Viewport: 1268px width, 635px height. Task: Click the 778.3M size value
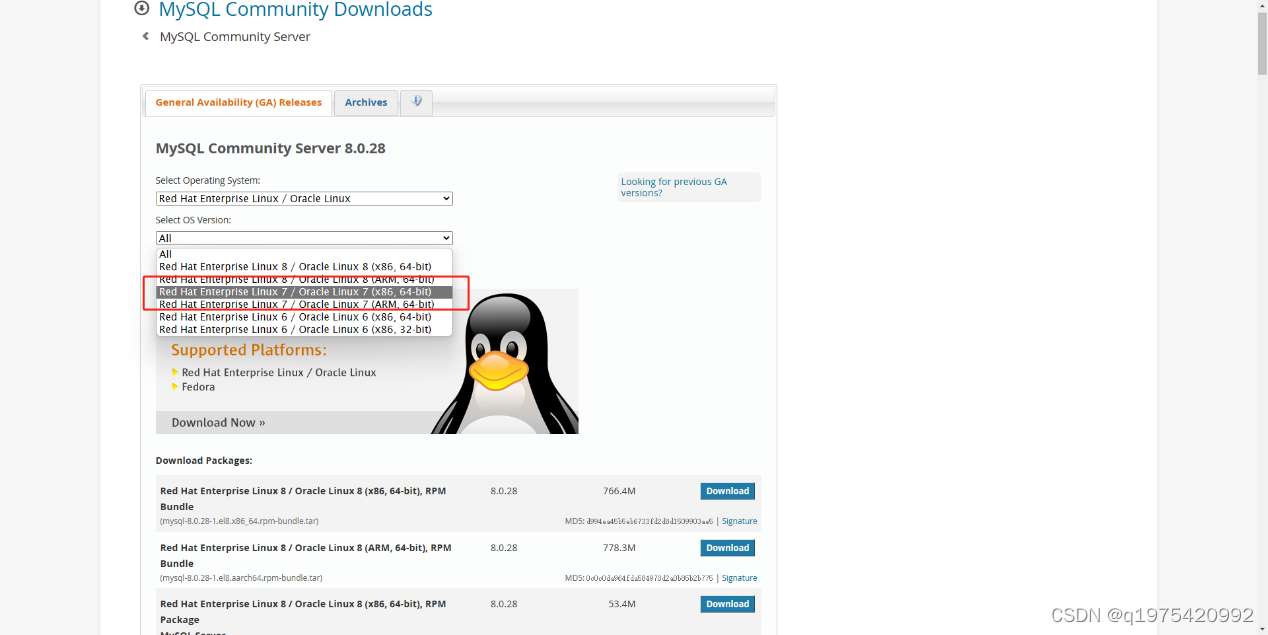pyautogui.click(x=619, y=548)
